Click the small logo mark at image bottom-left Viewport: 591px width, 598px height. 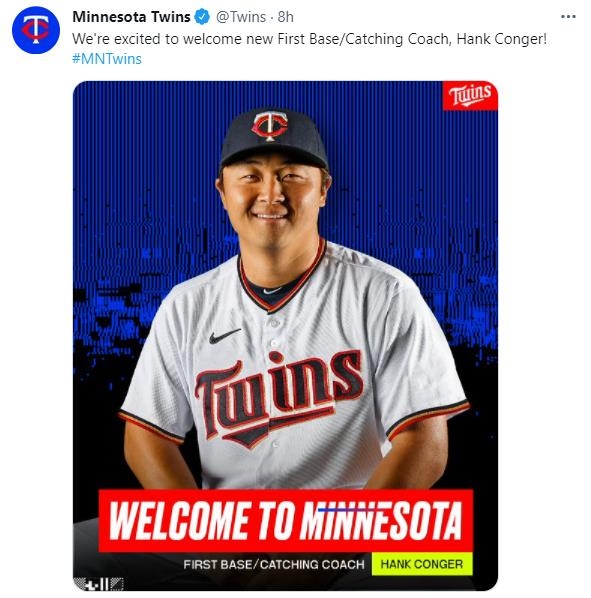pos(98,584)
